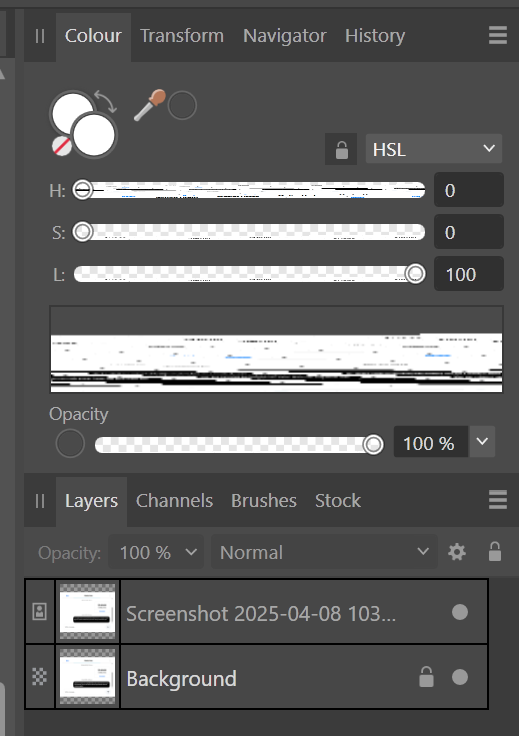519x736 pixels.
Task: Open the HSL colour model dropdown
Action: coord(434,149)
